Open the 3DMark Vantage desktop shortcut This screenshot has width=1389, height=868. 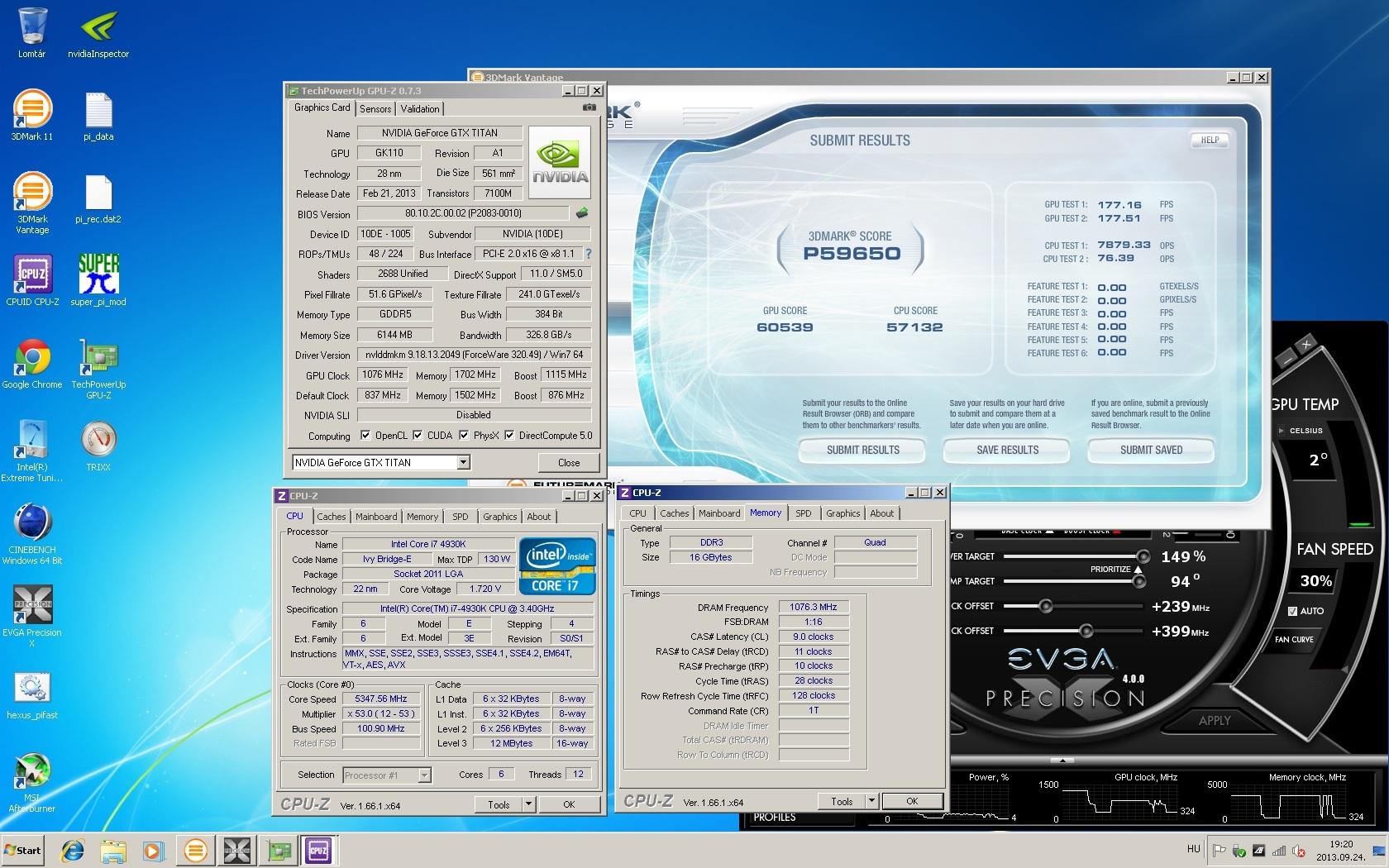coord(32,203)
